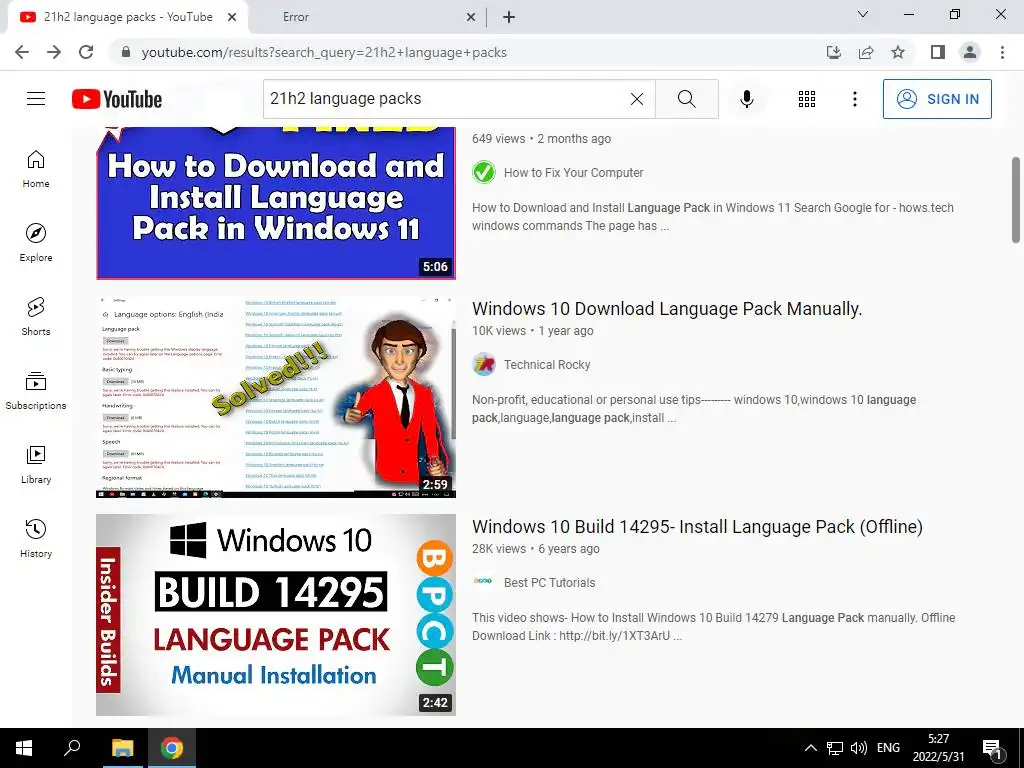Click the Chrome address bar URL
This screenshot has height=768, width=1024.
click(324, 52)
